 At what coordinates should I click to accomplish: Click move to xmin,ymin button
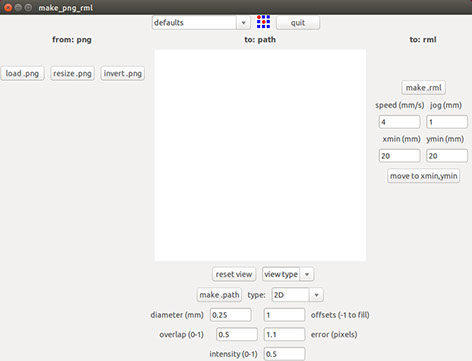tap(424, 176)
